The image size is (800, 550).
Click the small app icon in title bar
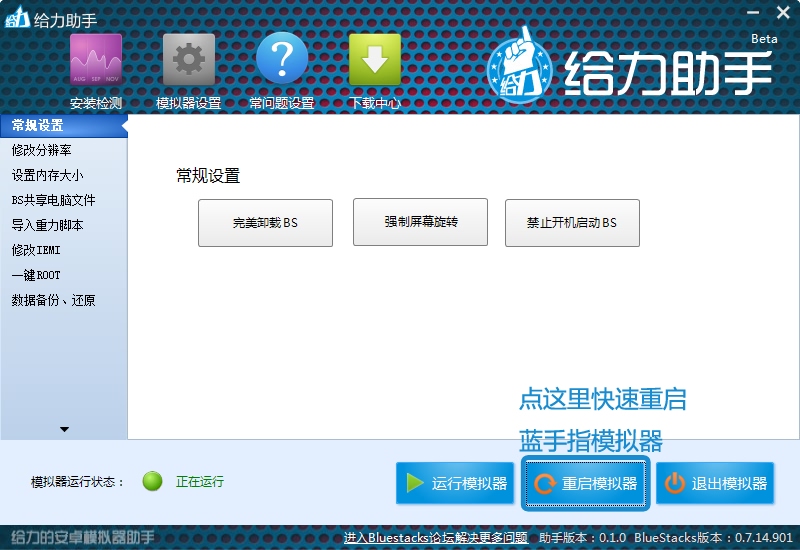[17, 17]
